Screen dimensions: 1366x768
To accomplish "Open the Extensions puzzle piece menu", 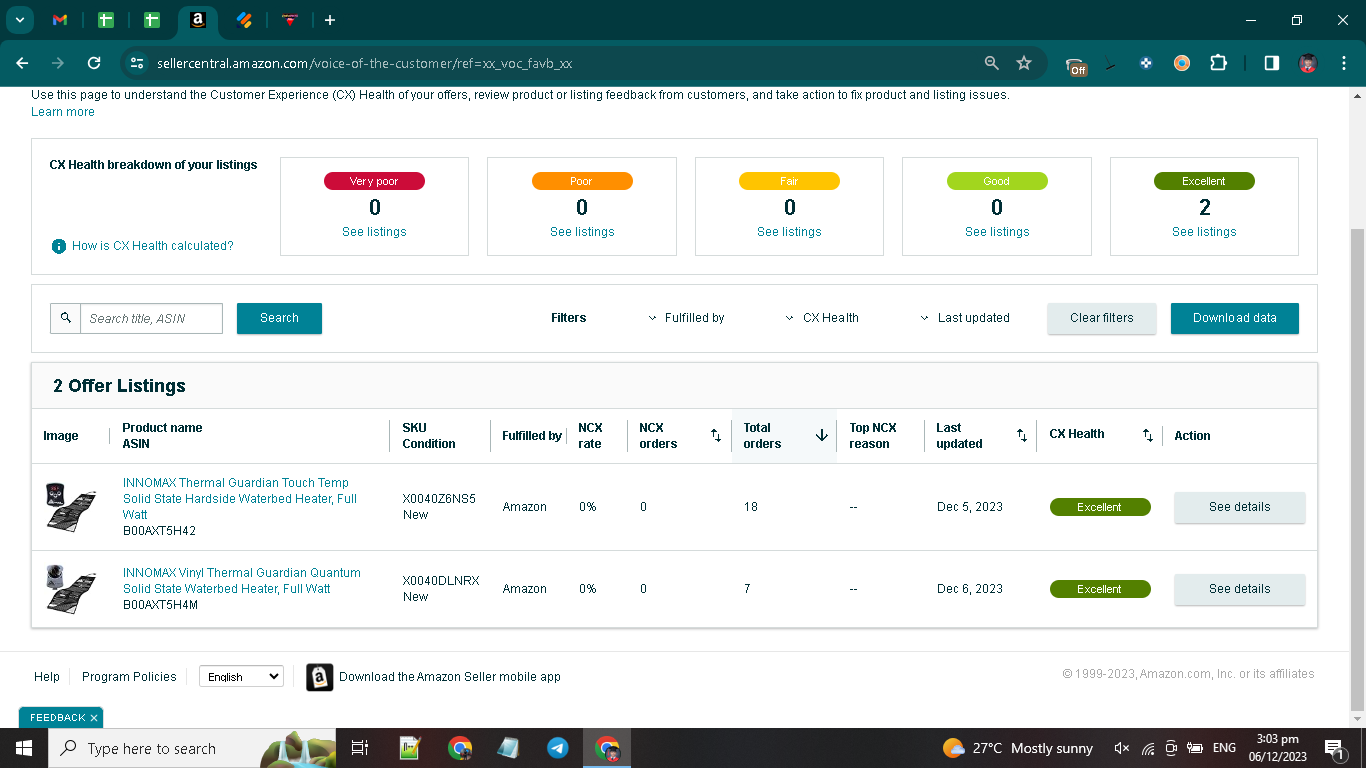I will [1218, 63].
